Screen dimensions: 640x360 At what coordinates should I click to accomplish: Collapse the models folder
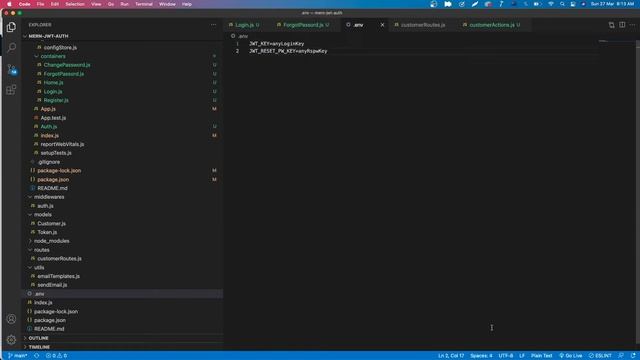coord(42,215)
